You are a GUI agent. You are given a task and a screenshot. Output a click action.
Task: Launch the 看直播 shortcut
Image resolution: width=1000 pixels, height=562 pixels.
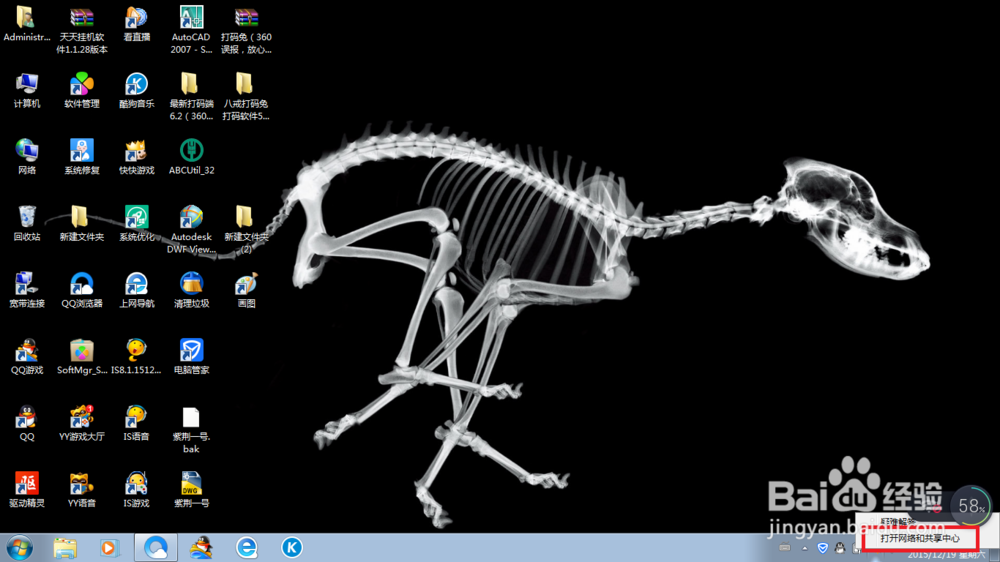point(136,24)
